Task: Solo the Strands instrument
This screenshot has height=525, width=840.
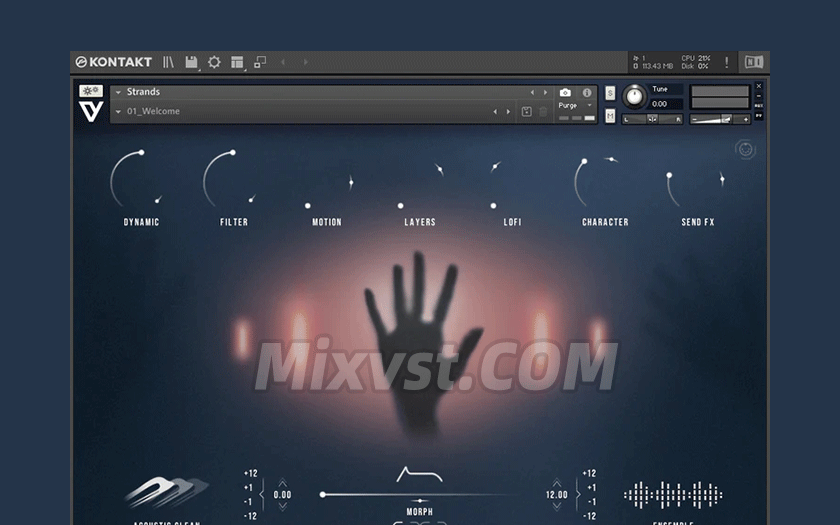Action: tap(610, 93)
